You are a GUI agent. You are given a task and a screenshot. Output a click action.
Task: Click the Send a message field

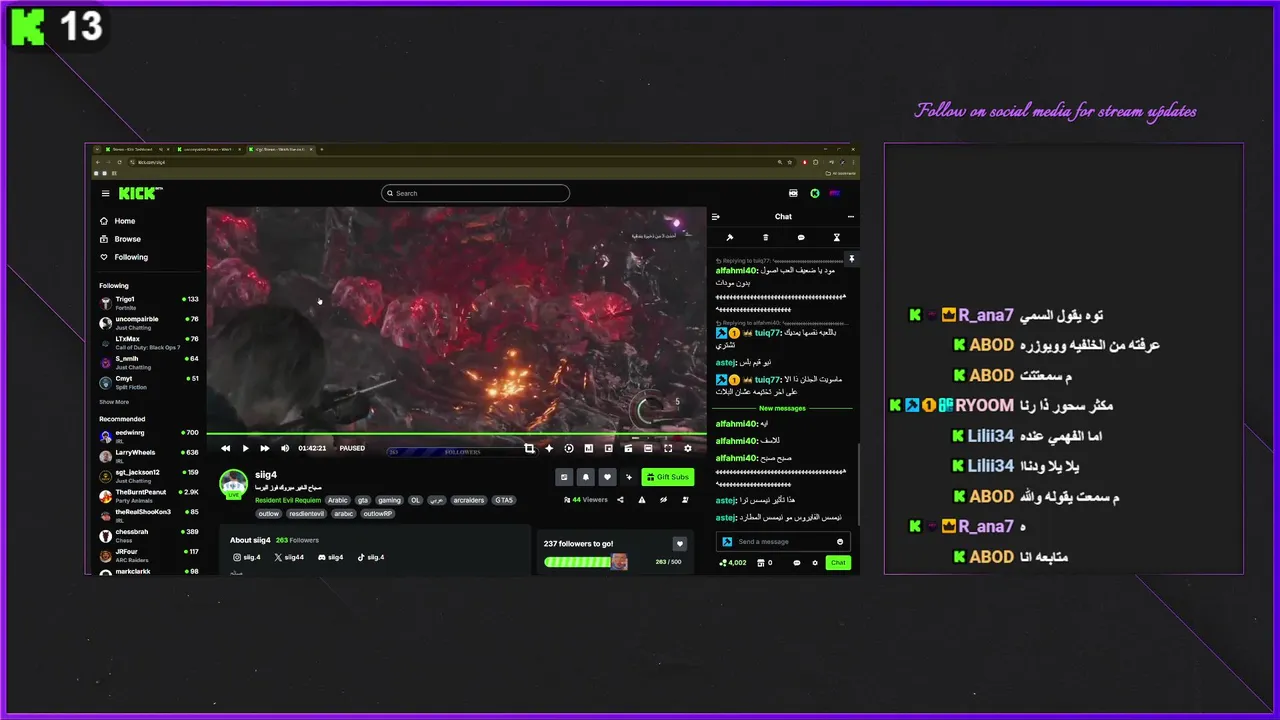[x=783, y=542]
